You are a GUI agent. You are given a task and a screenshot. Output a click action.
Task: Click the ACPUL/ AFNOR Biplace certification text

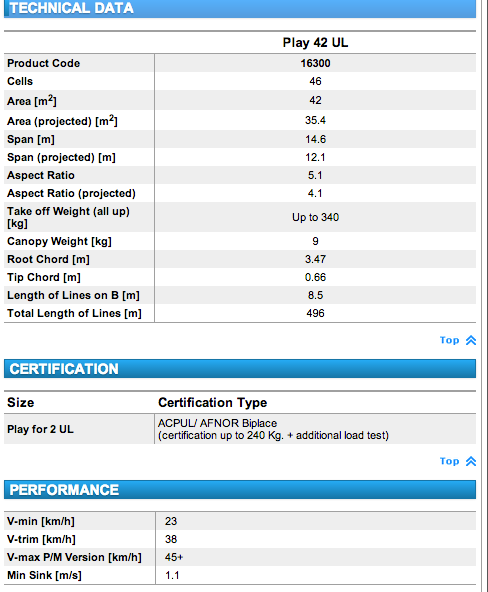[217, 423]
